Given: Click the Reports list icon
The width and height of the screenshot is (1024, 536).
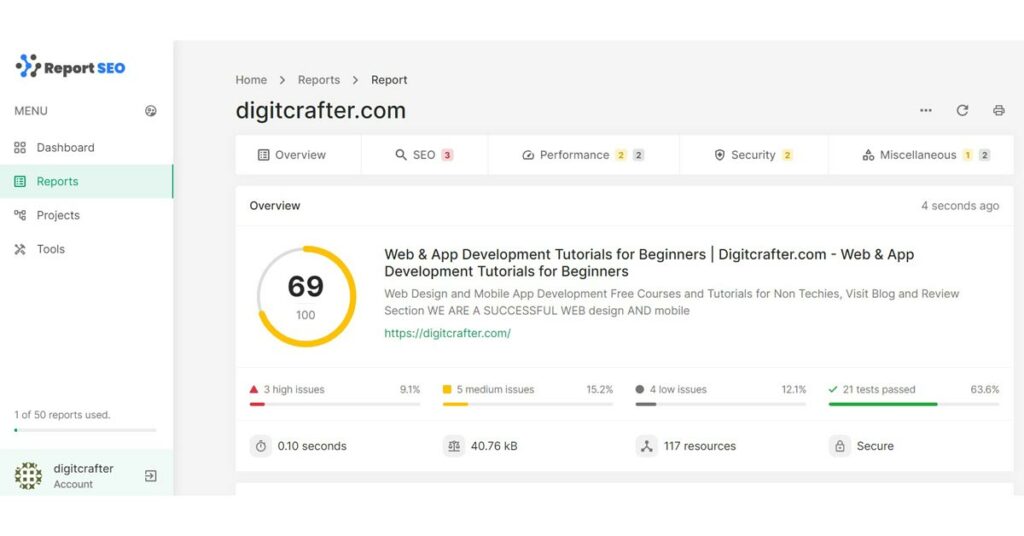Looking at the screenshot, I should [x=20, y=181].
